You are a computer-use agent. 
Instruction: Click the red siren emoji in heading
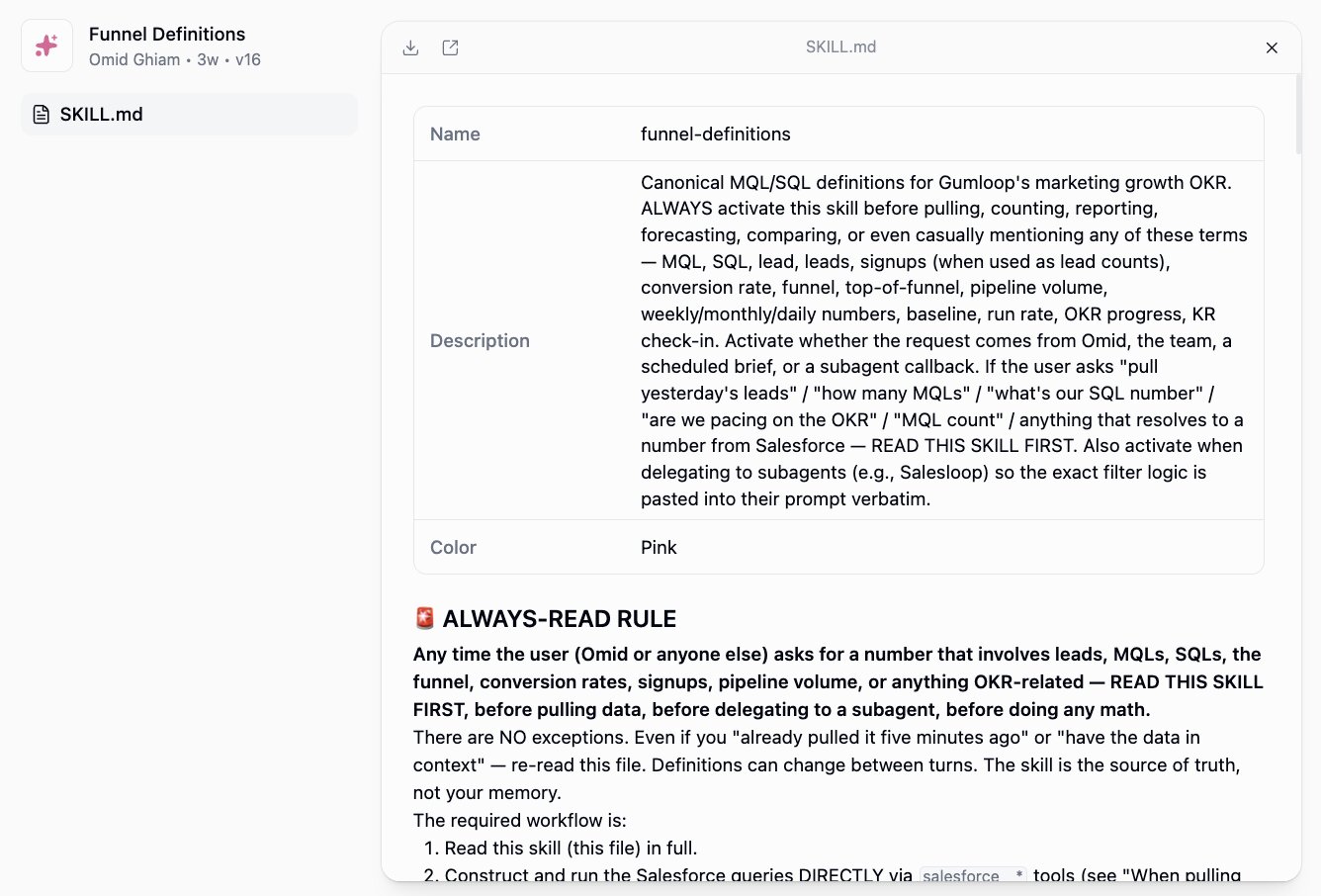pyautogui.click(x=425, y=619)
